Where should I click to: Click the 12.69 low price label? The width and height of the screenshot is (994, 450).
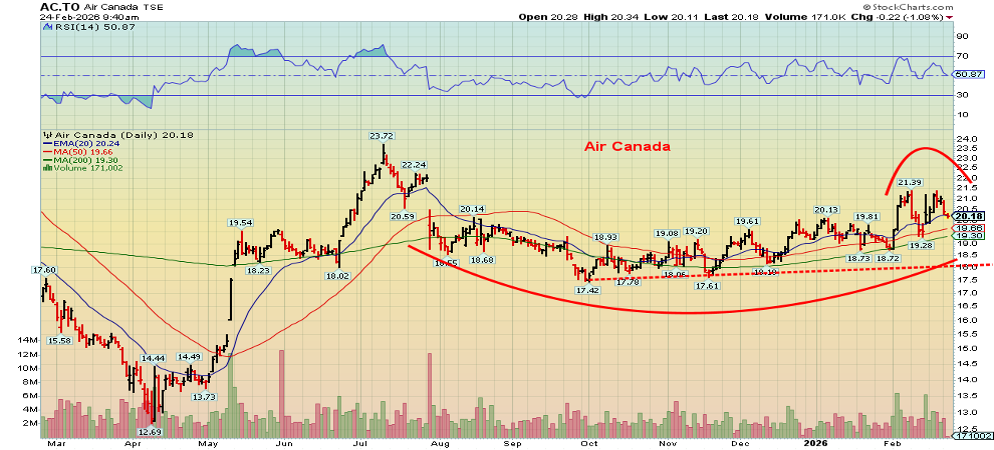click(149, 431)
